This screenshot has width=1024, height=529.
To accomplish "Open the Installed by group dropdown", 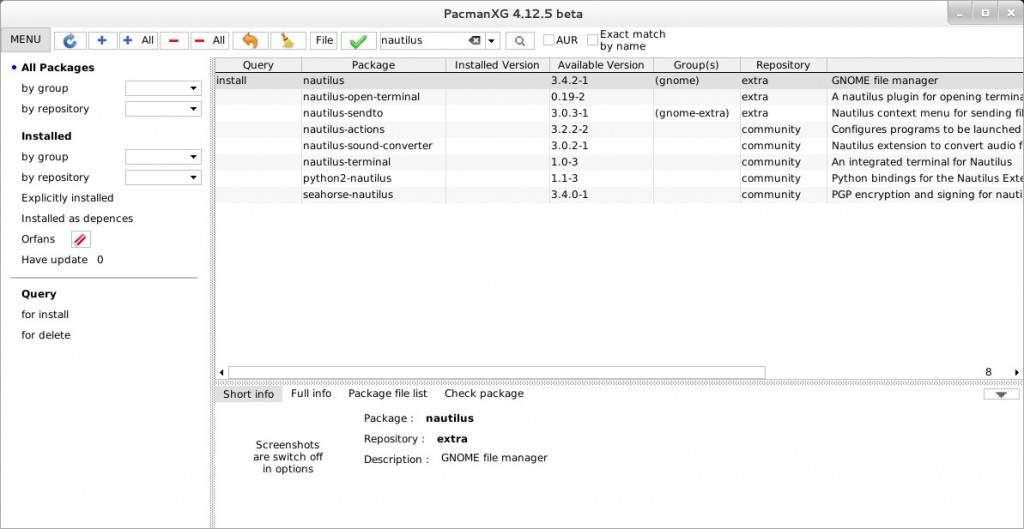I will coord(163,157).
